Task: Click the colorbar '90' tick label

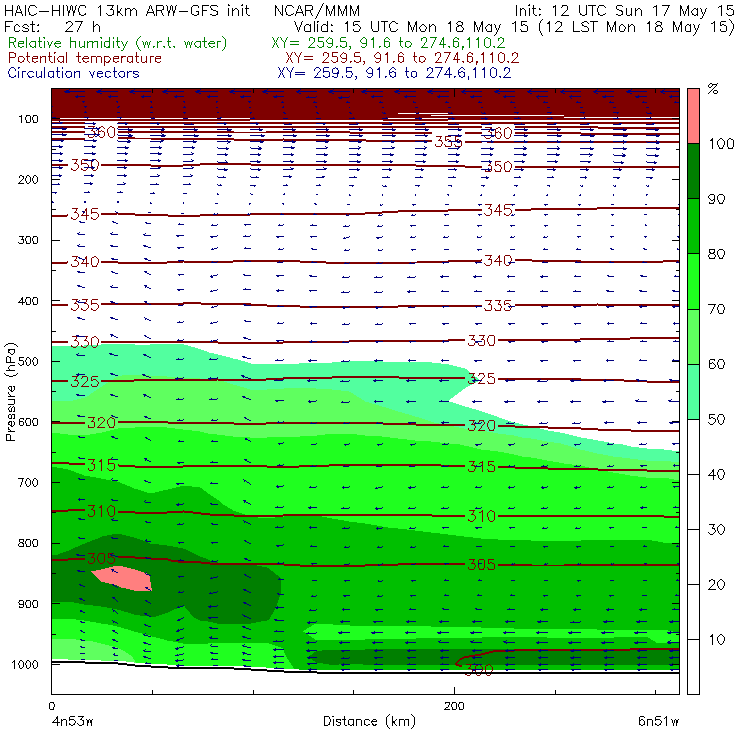Action: click(x=716, y=199)
